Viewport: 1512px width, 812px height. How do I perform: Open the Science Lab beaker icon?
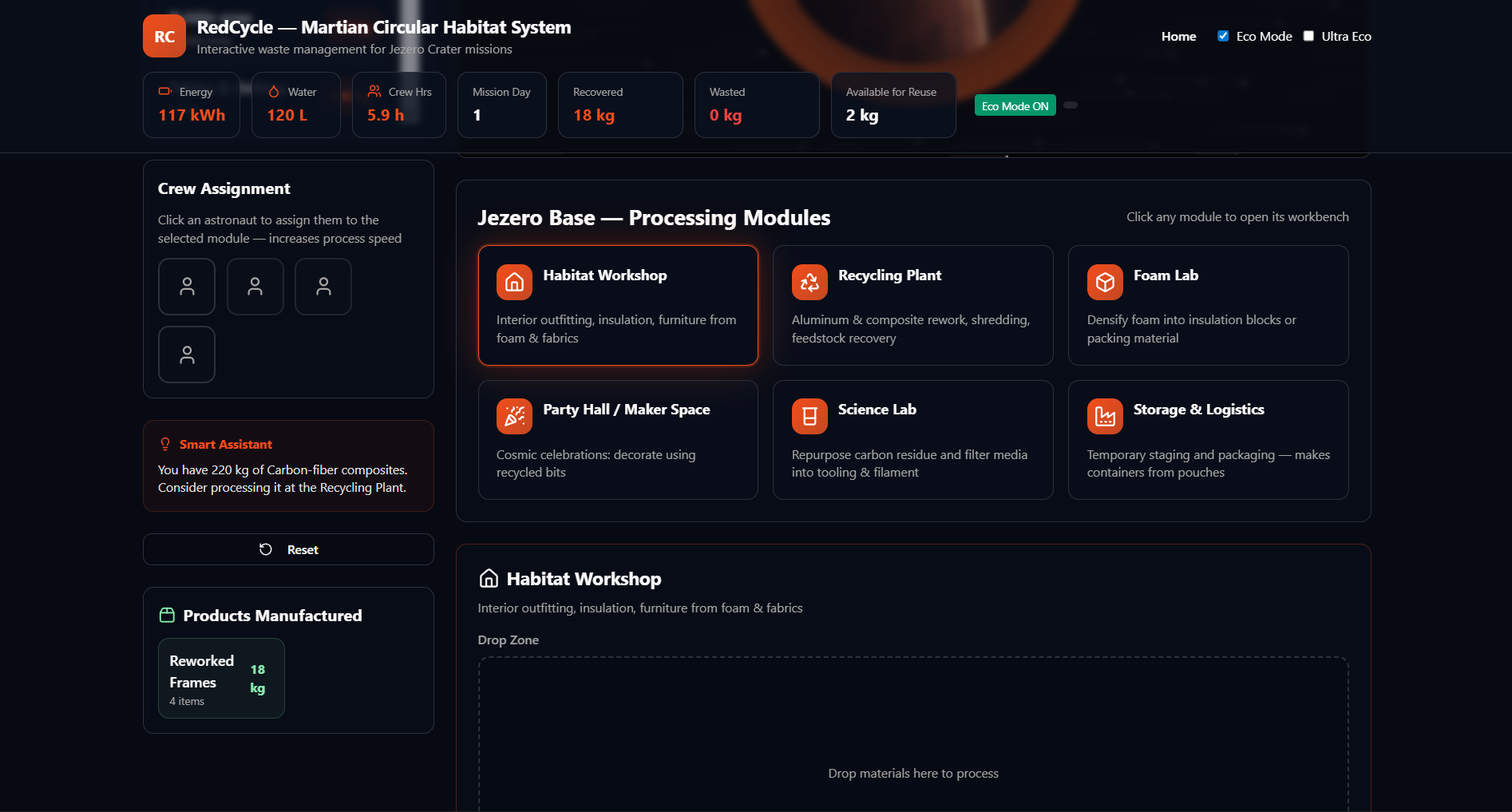click(809, 416)
